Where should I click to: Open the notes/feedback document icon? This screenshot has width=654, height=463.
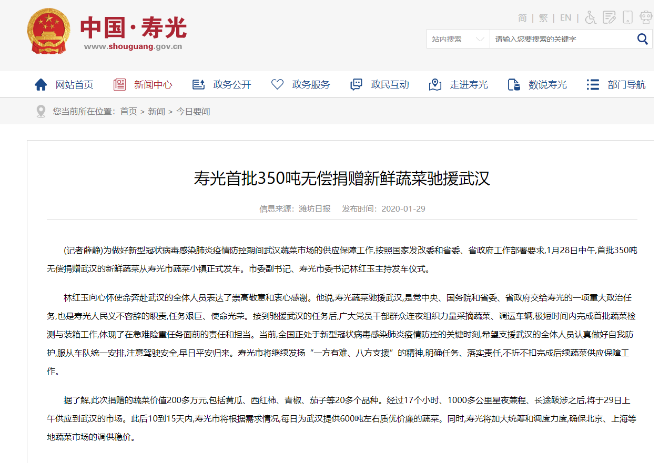pyautogui.click(x=609, y=18)
